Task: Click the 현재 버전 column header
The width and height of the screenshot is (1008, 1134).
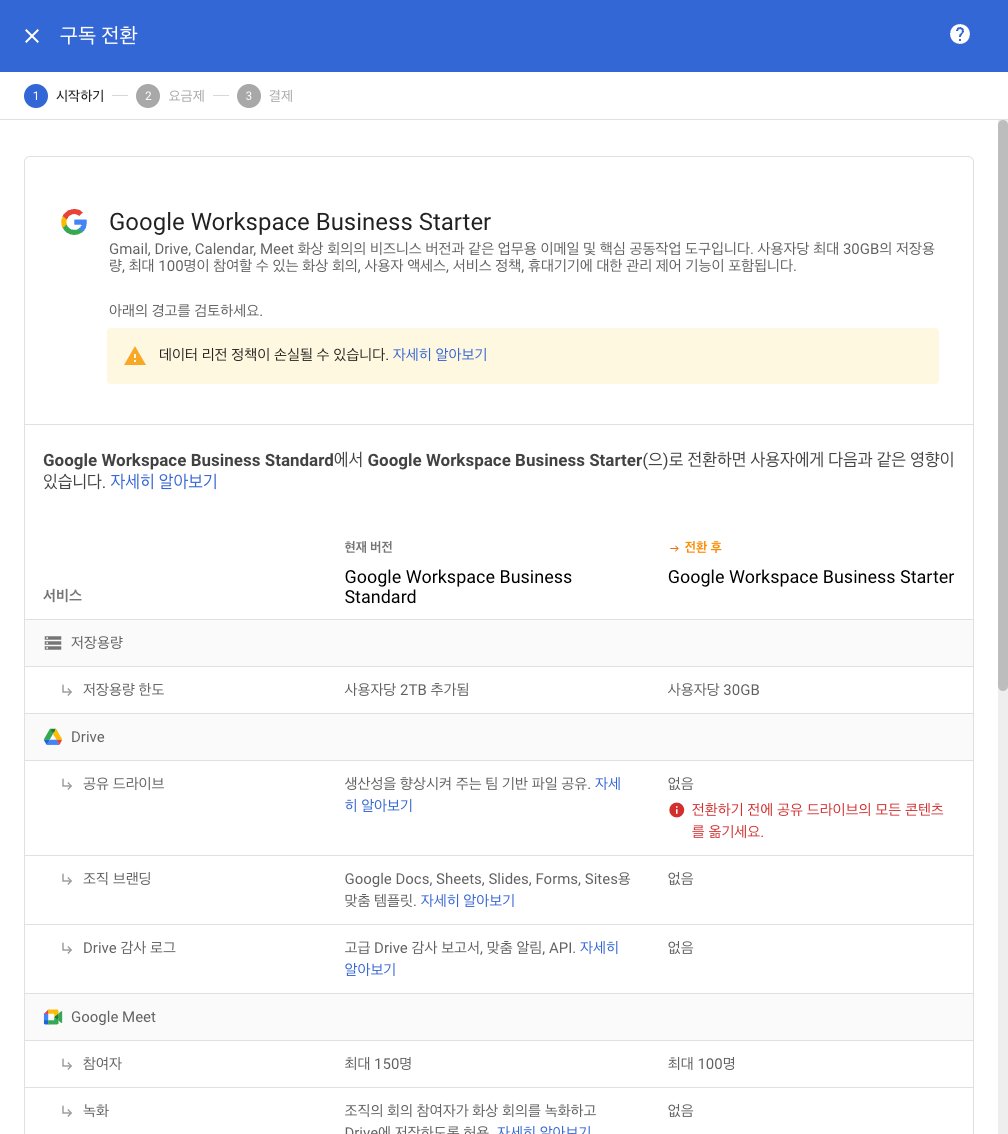Action: tap(368, 547)
